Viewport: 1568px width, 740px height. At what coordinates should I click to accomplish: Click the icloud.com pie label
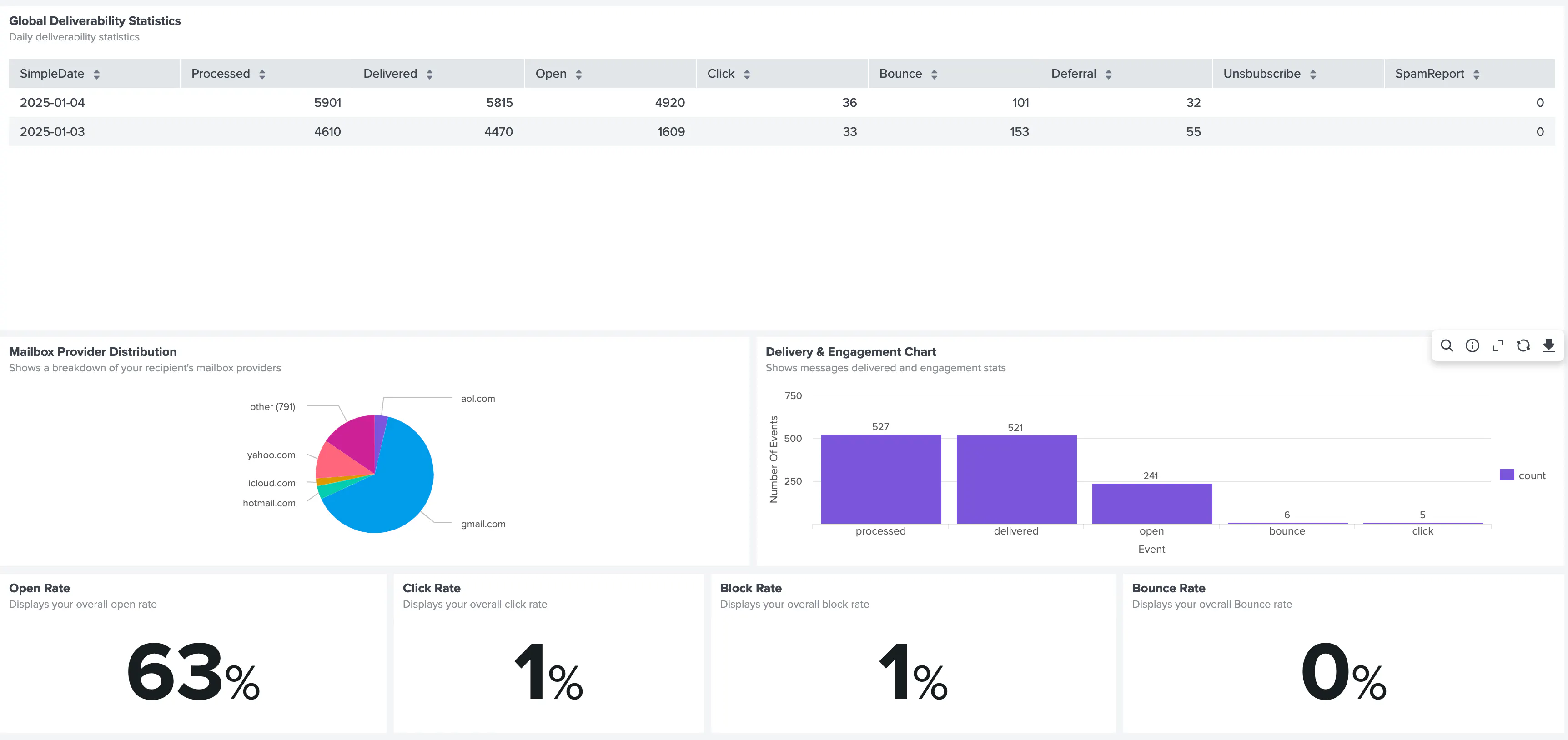[x=271, y=483]
